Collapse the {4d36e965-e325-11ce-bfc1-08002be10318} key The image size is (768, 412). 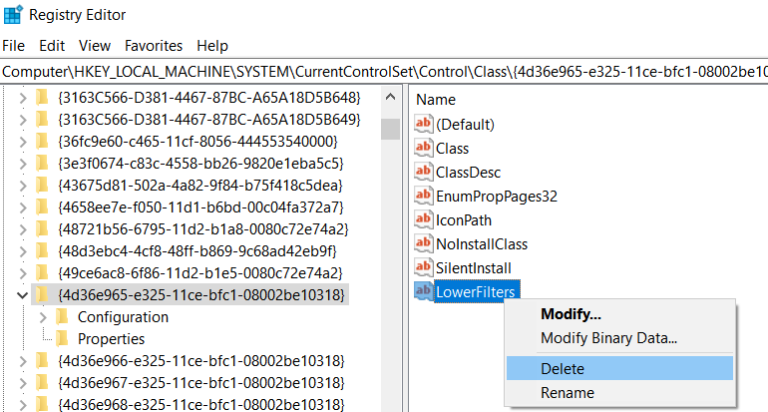[22, 295]
